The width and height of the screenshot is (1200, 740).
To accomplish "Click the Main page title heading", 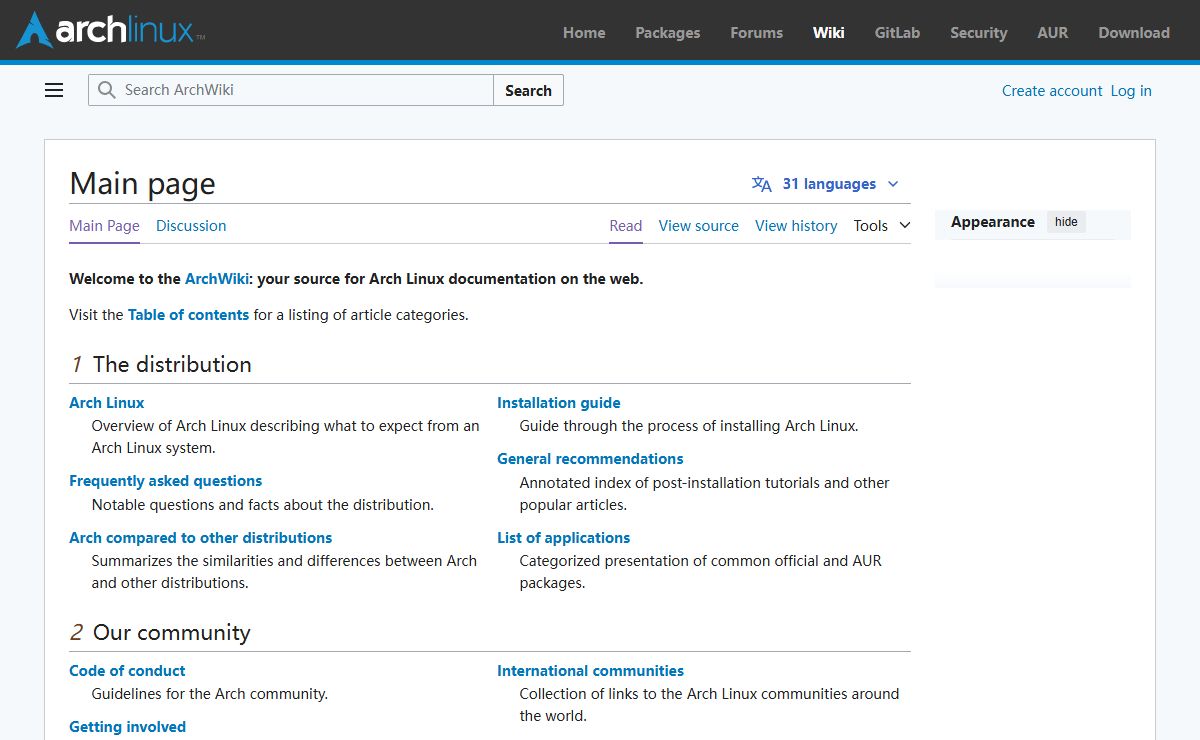I will (x=142, y=184).
